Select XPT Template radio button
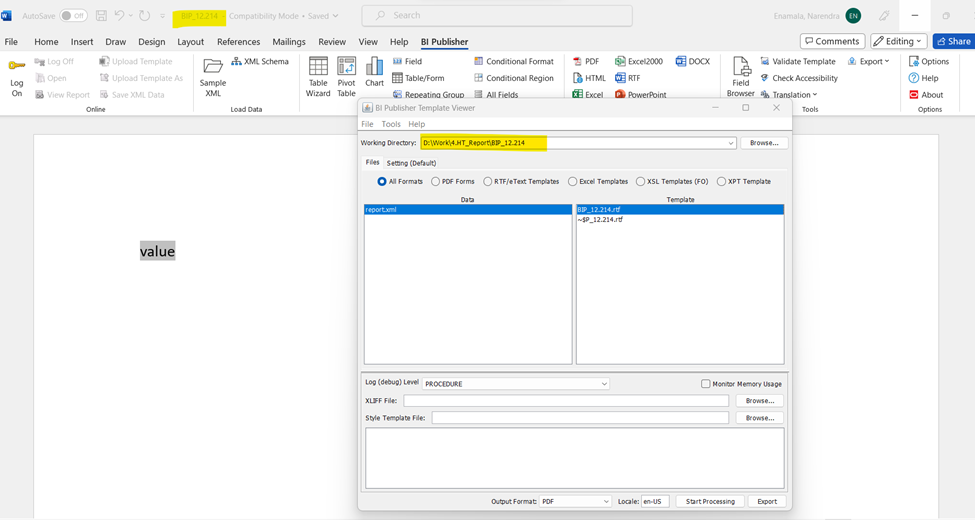 pos(721,182)
